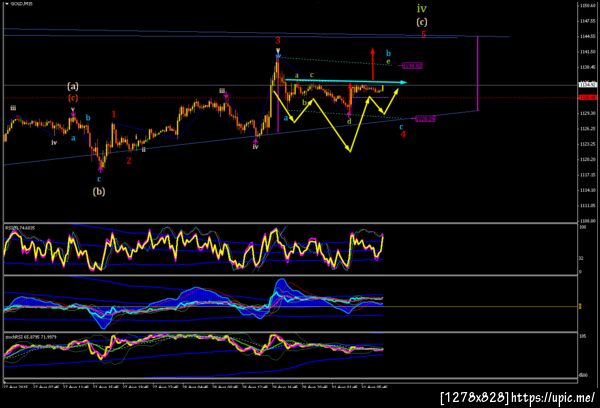This screenshot has height=408, width=600.
Task: Click the red price marker on price axis
Action: (x=588, y=98)
